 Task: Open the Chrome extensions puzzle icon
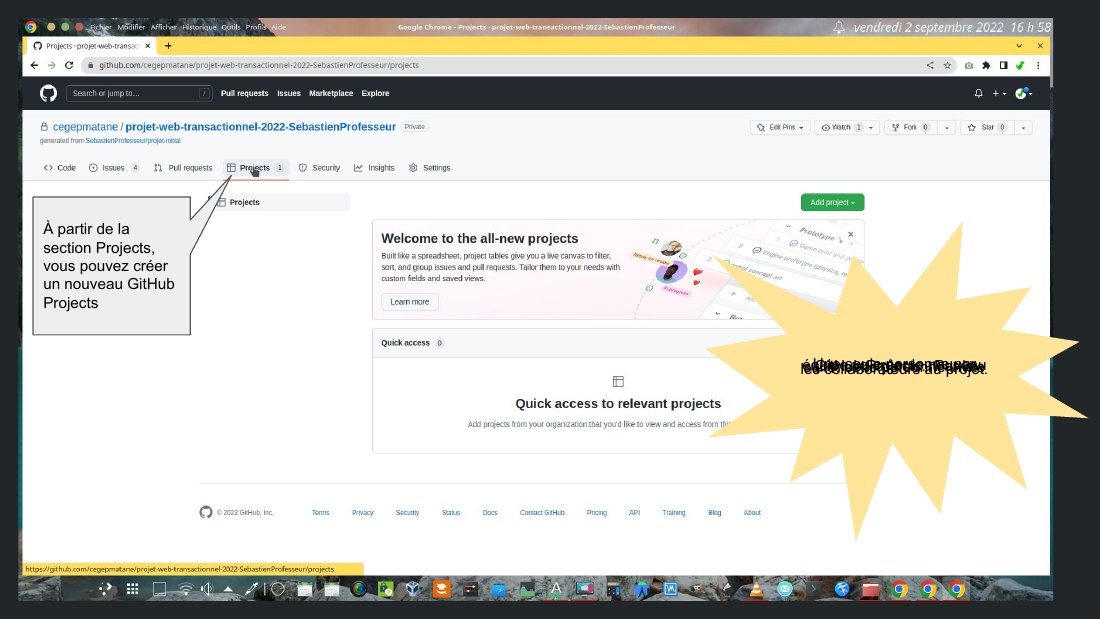pyautogui.click(x=986, y=65)
